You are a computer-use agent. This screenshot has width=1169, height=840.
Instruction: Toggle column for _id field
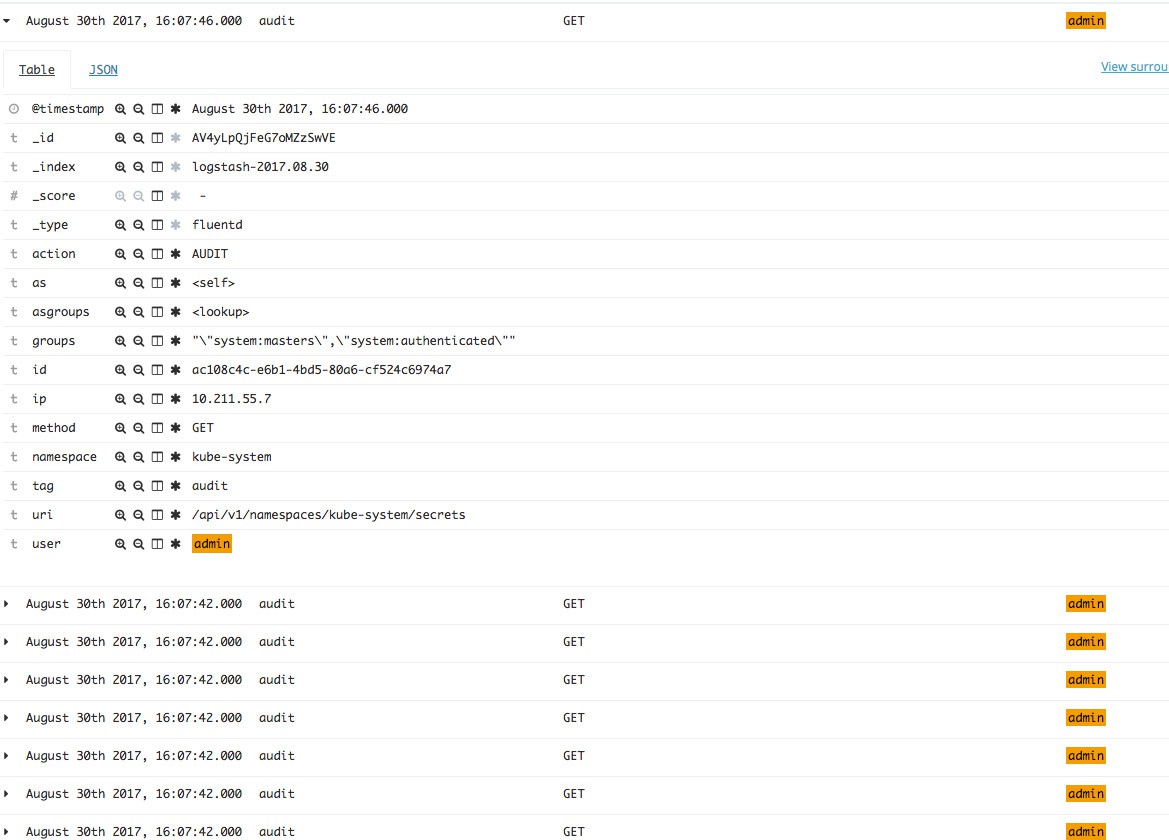pos(157,138)
